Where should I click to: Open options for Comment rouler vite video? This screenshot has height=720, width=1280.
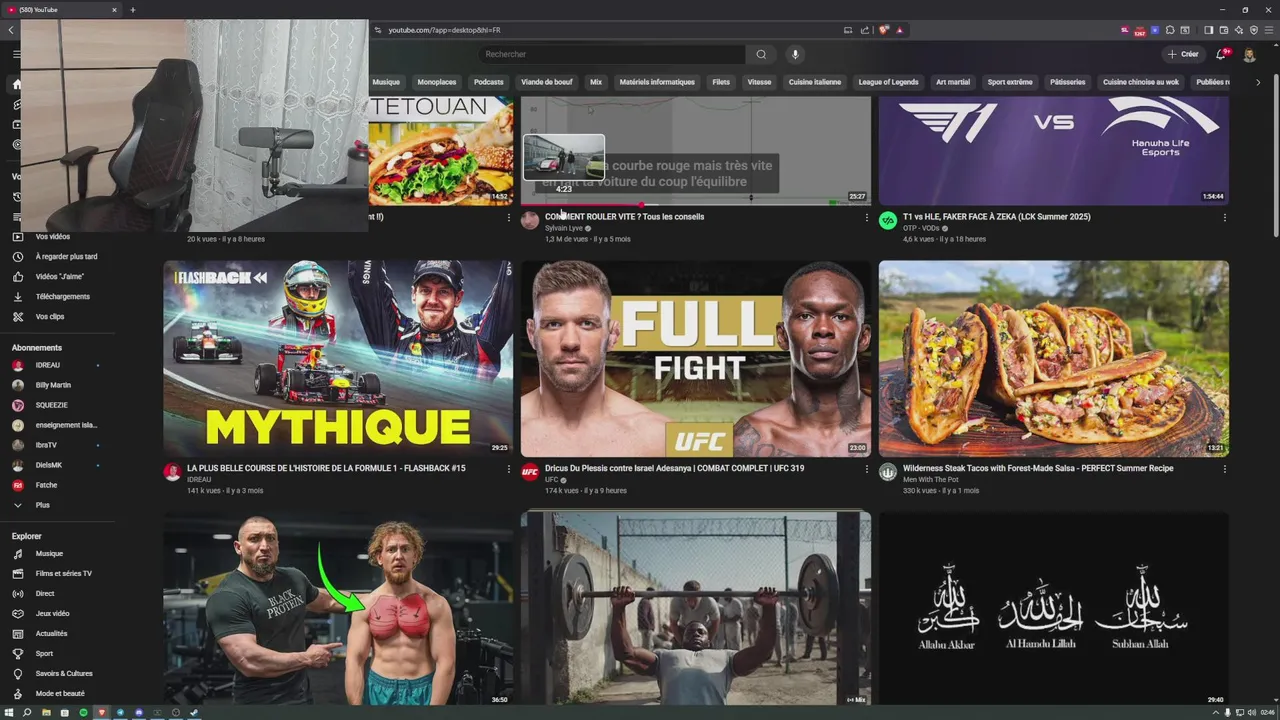[x=866, y=217]
